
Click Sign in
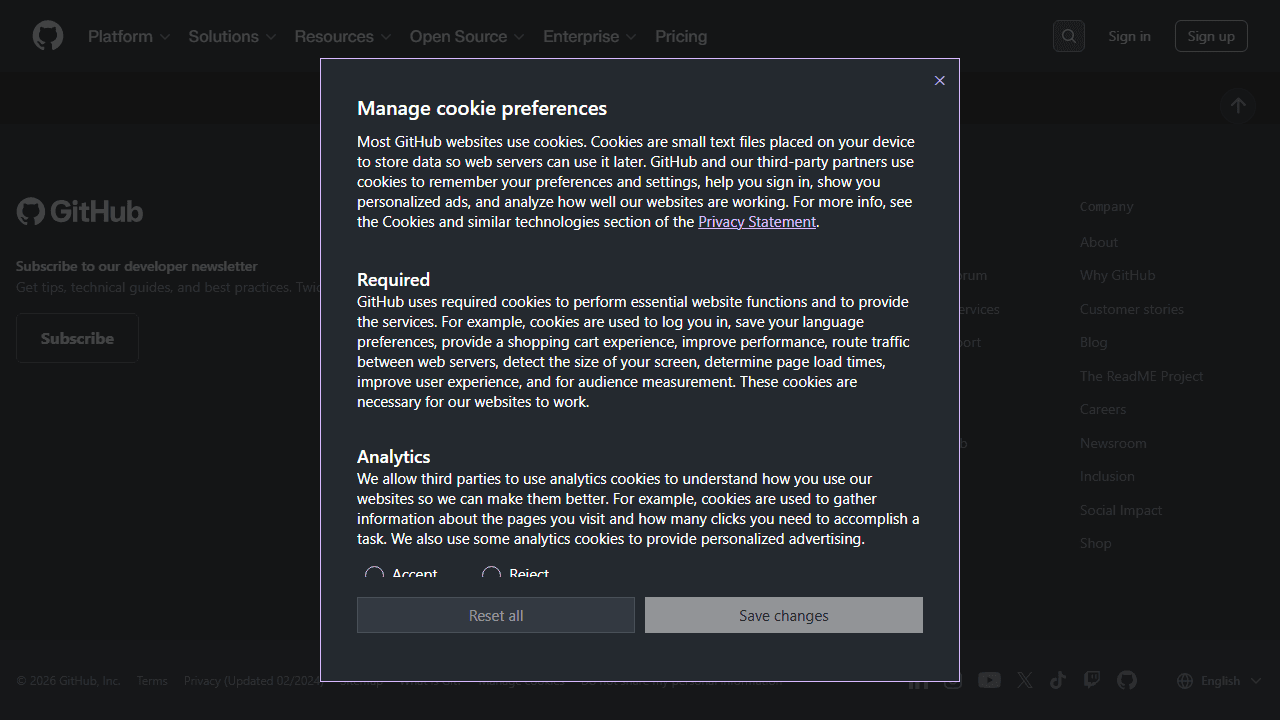click(x=1129, y=36)
